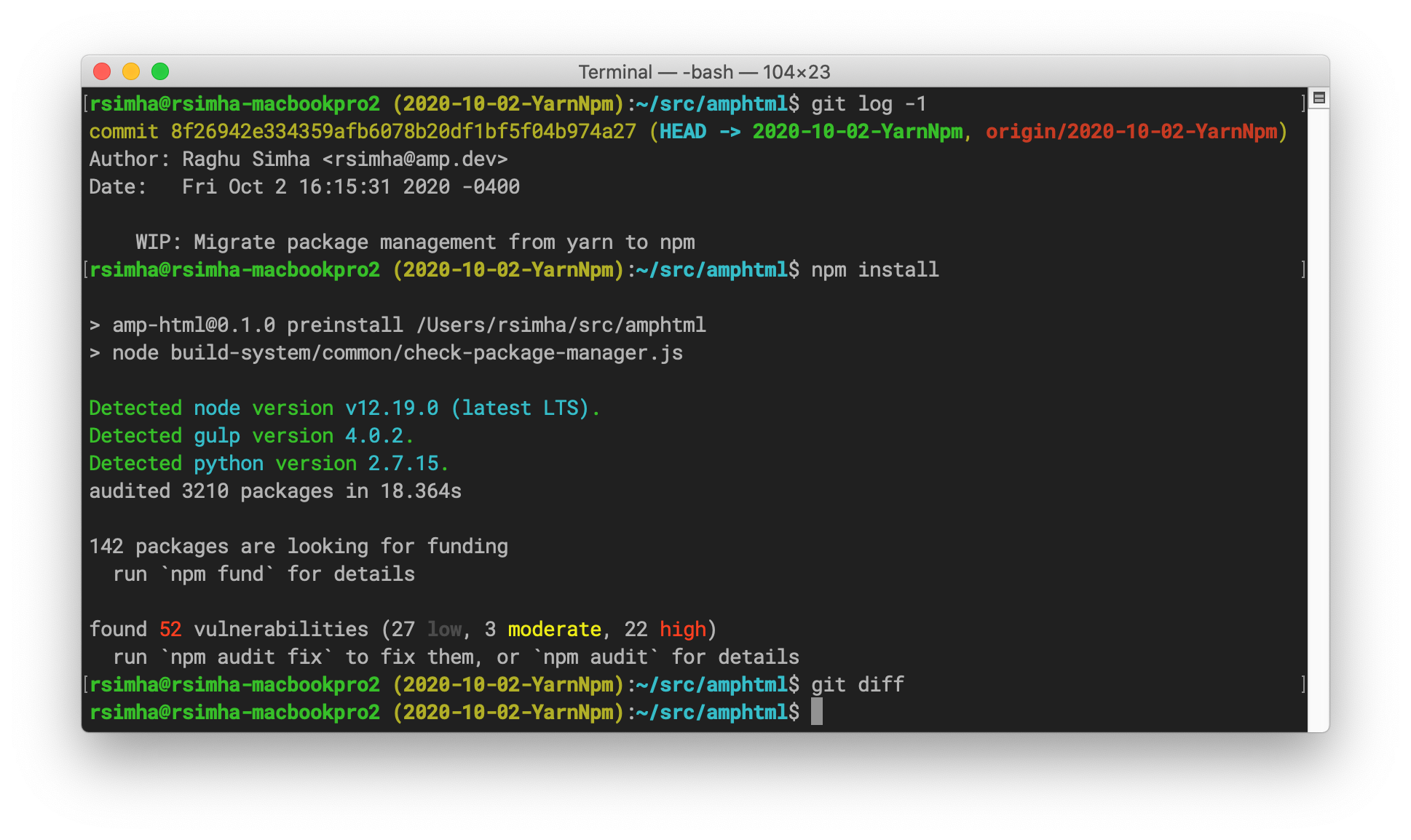The image size is (1411, 840).
Task: Click the red 52 vulnerabilities count
Action: pos(170,630)
